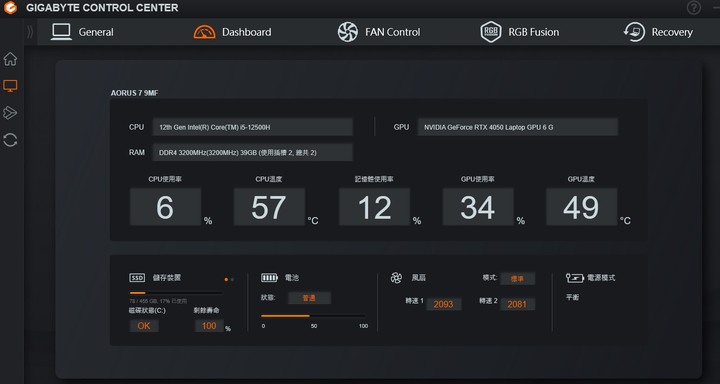This screenshot has width=720, height=384.
Task: Click the GPU model name field
Action: (x=518, y=127)
